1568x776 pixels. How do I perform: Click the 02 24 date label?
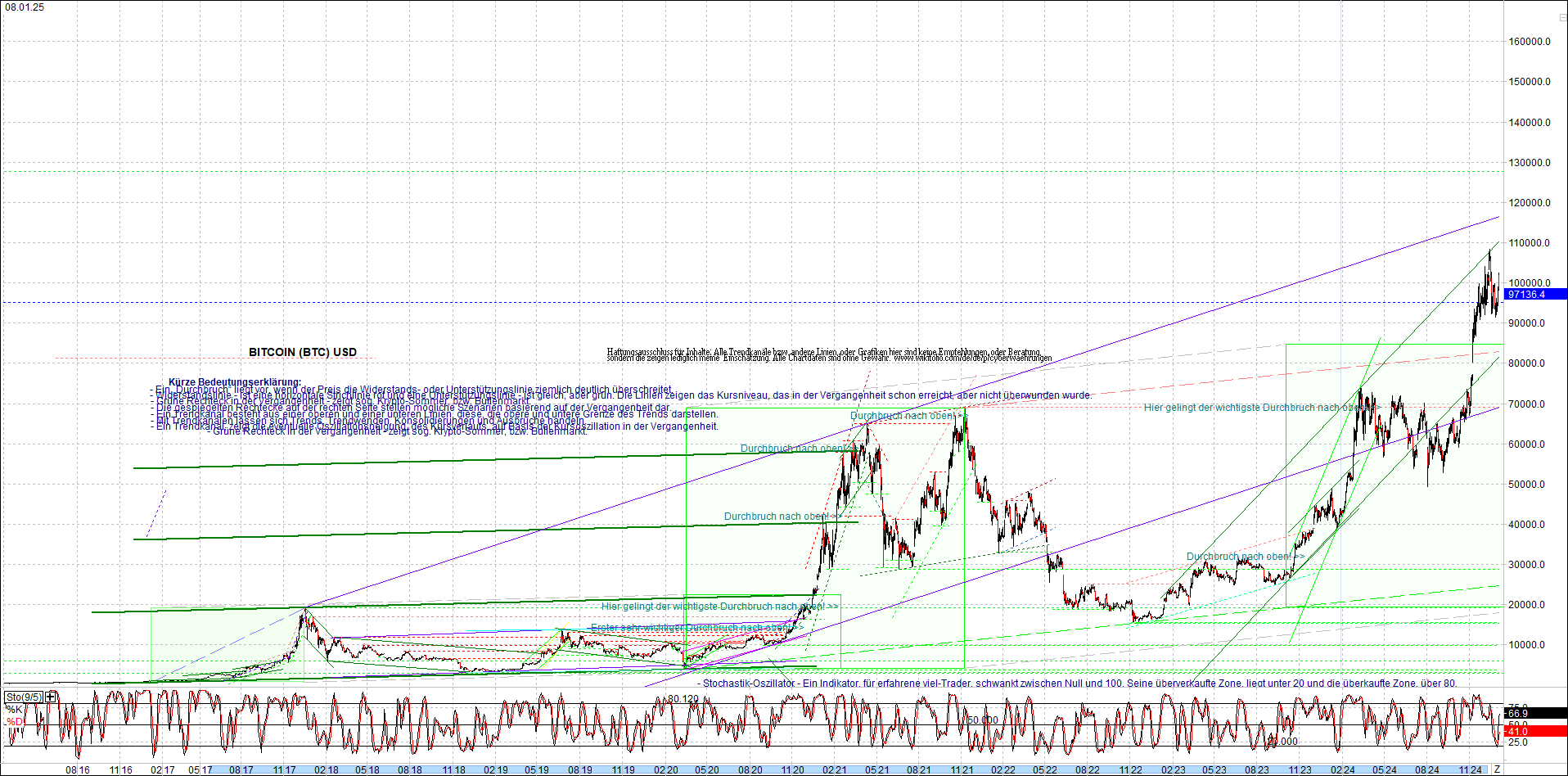(1342, 770)
